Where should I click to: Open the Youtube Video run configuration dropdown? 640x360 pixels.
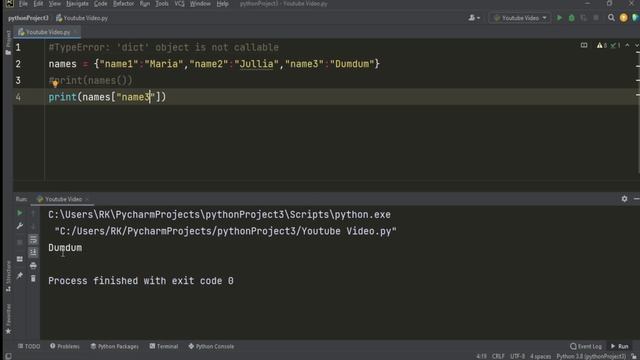click(x=520, y=18)
